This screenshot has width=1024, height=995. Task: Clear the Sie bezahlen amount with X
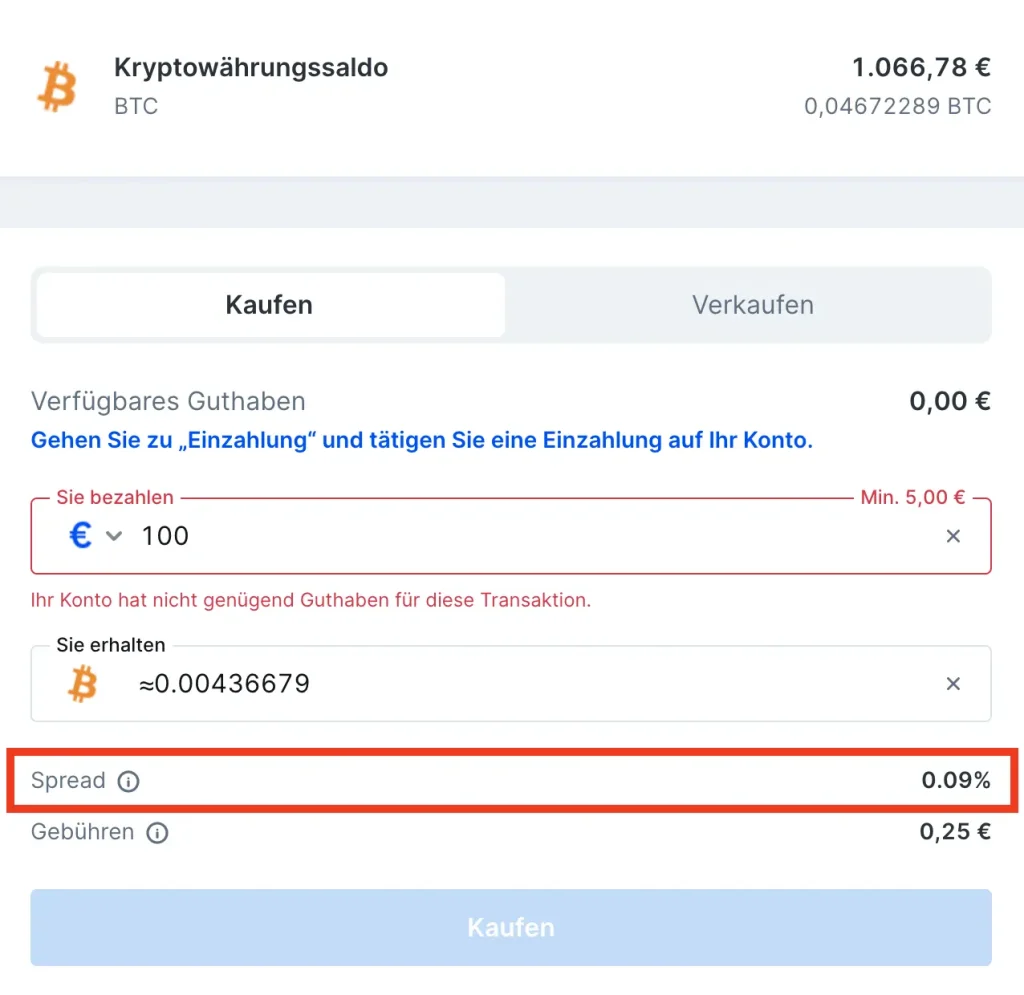point(953,537)
